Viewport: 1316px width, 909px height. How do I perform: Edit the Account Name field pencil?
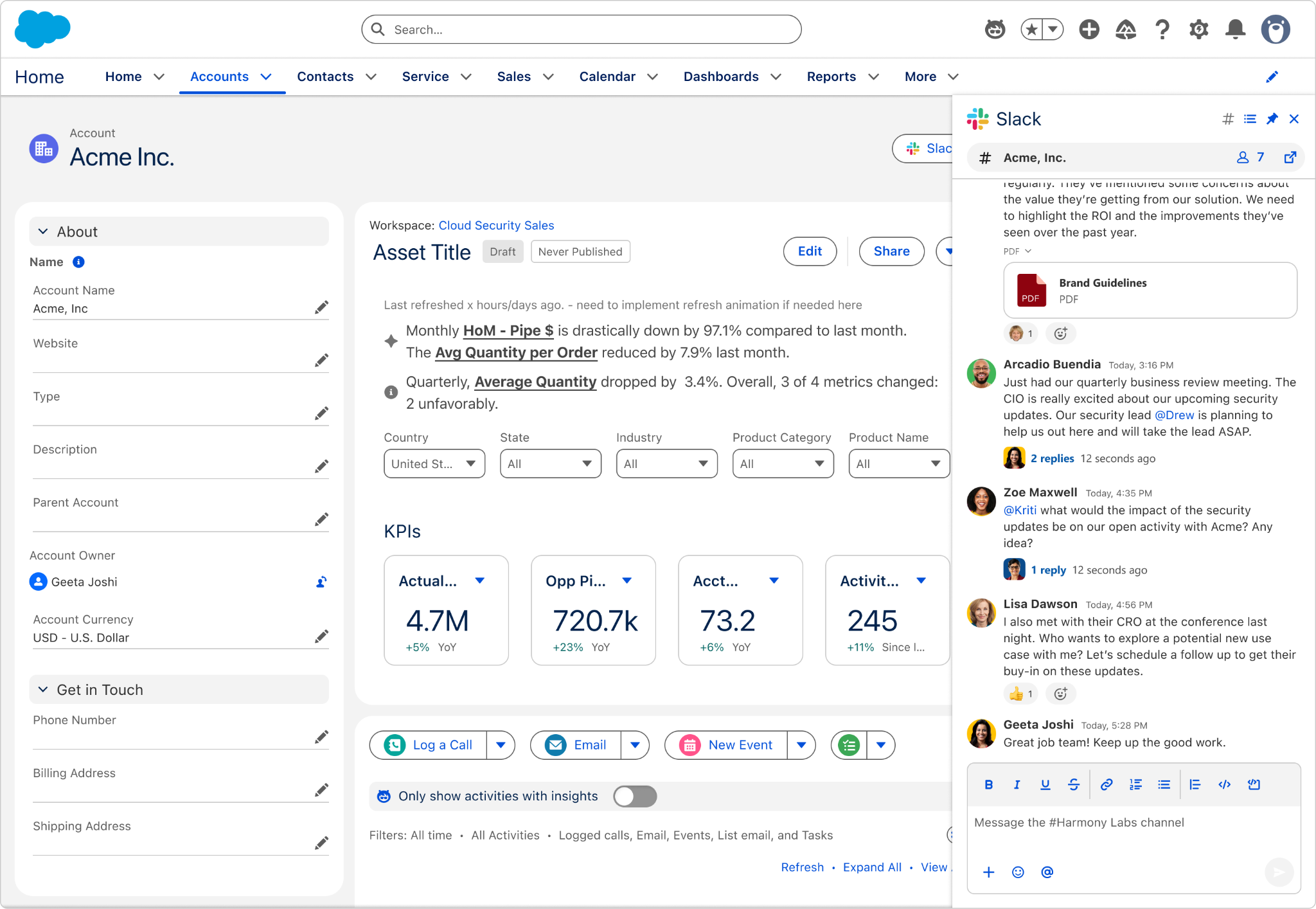[x=321, y=307]
